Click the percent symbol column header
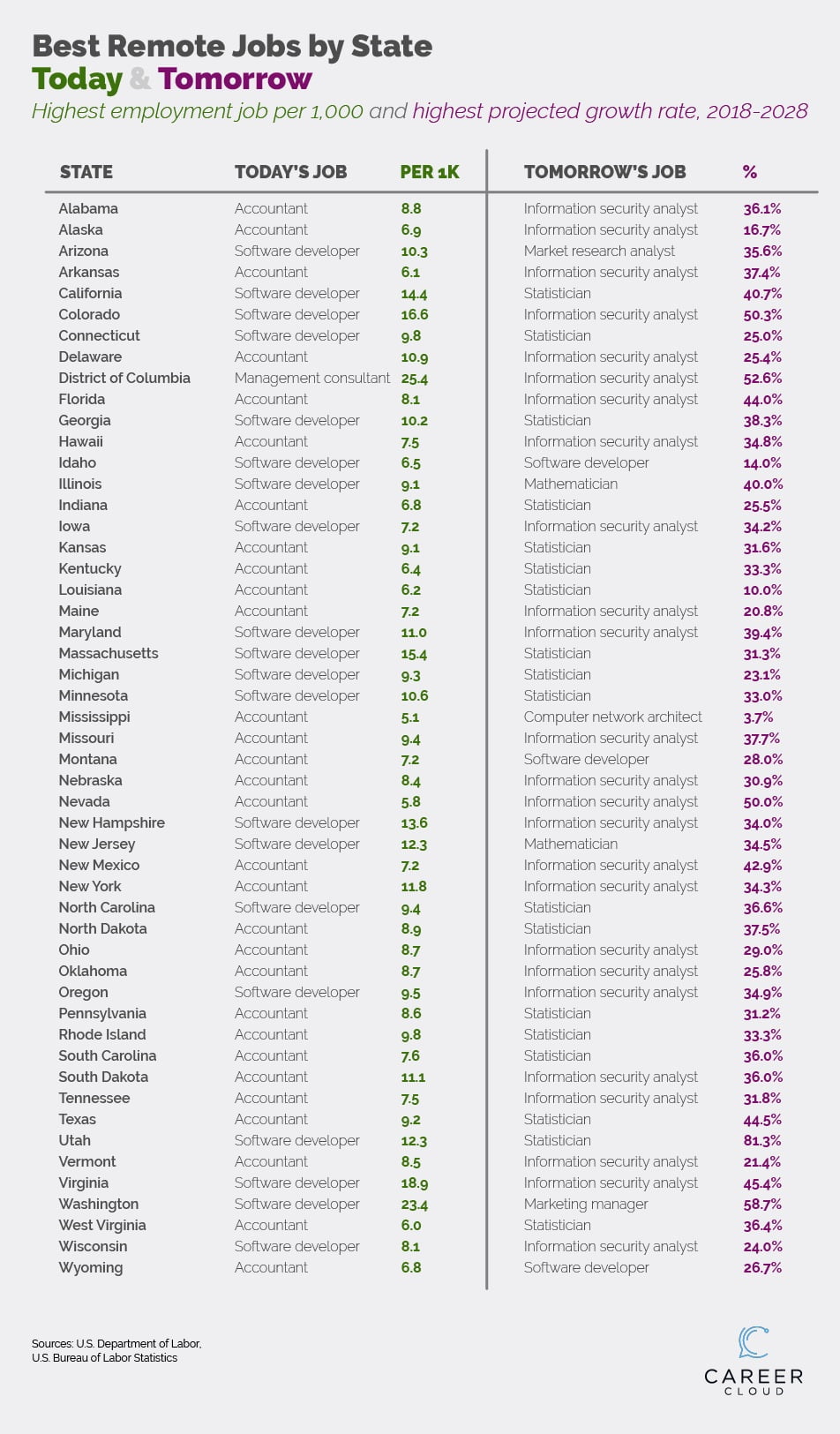This screenshot has height=1434, width=840. (750, 172)
